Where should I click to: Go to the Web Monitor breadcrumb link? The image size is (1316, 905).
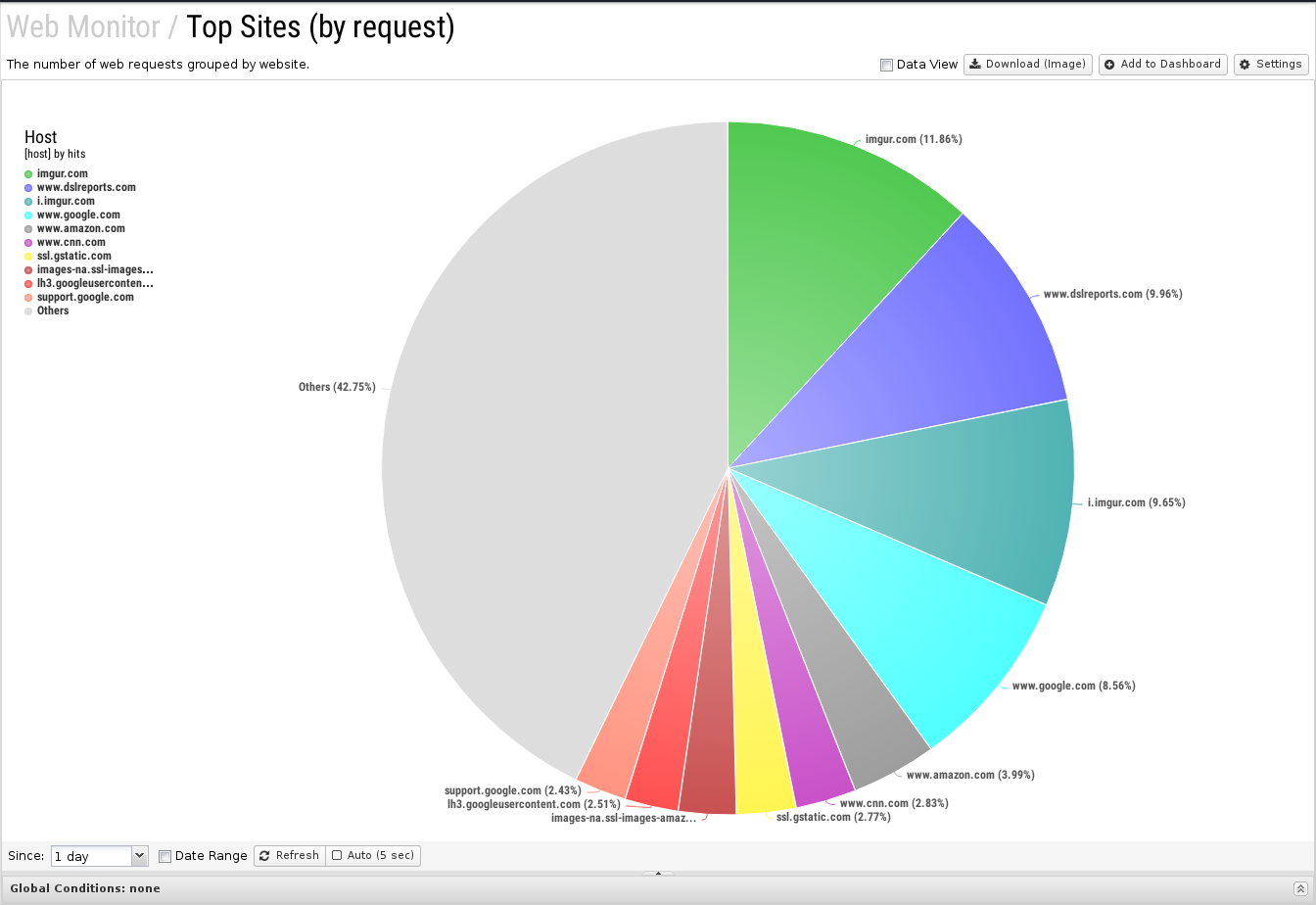tap(83, 27)
